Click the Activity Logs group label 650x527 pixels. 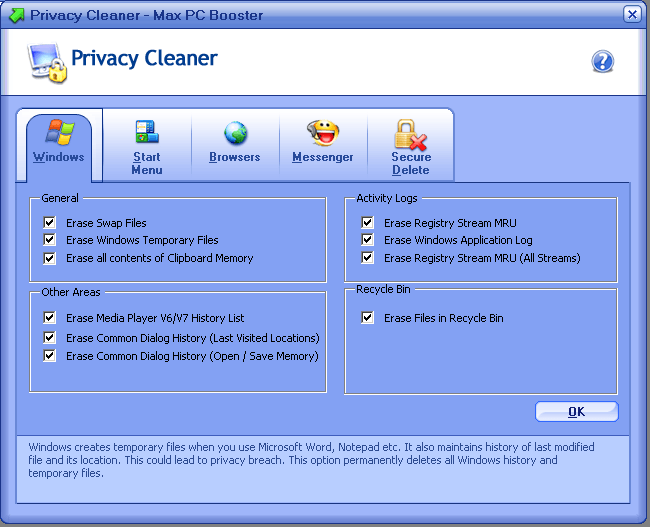point(387,199)
